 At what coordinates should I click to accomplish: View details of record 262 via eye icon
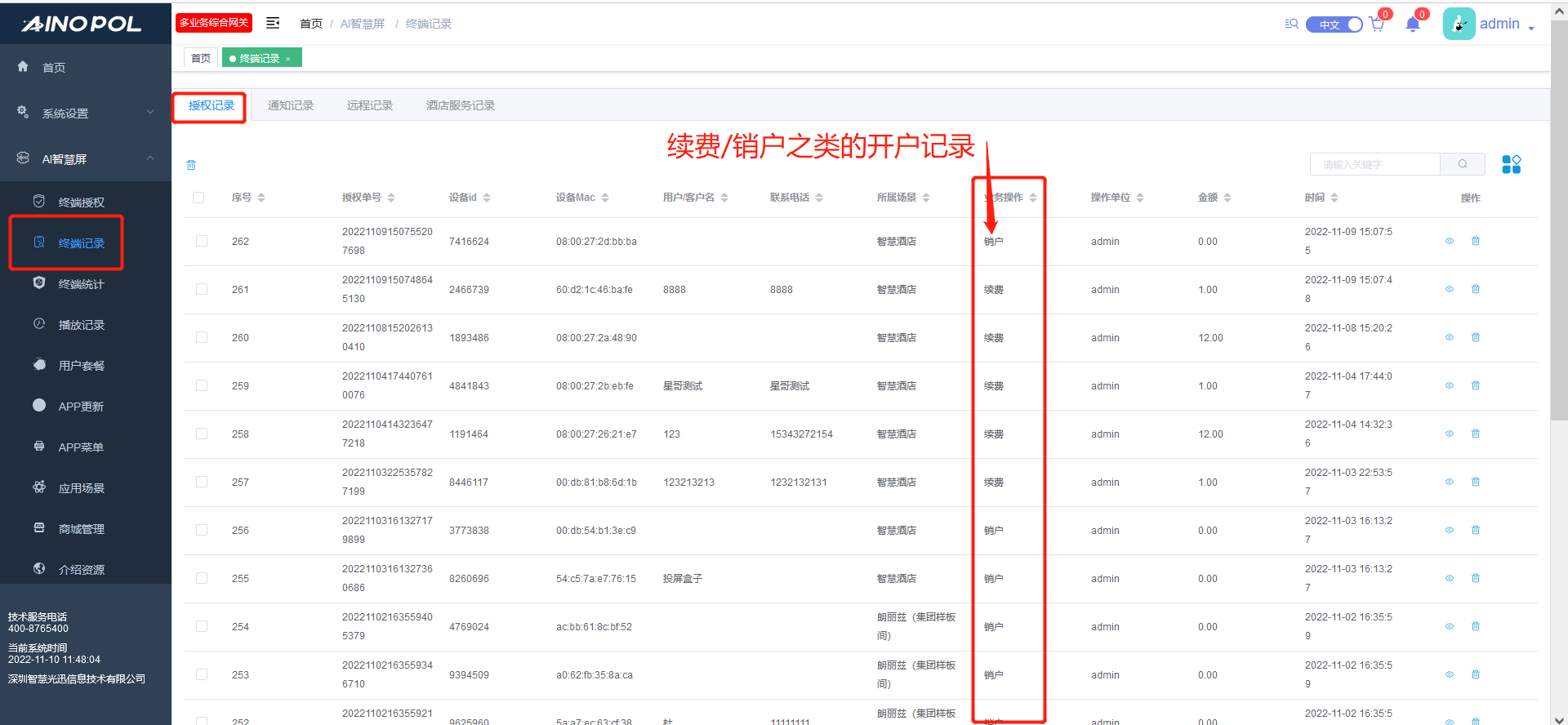[1450, 241]
